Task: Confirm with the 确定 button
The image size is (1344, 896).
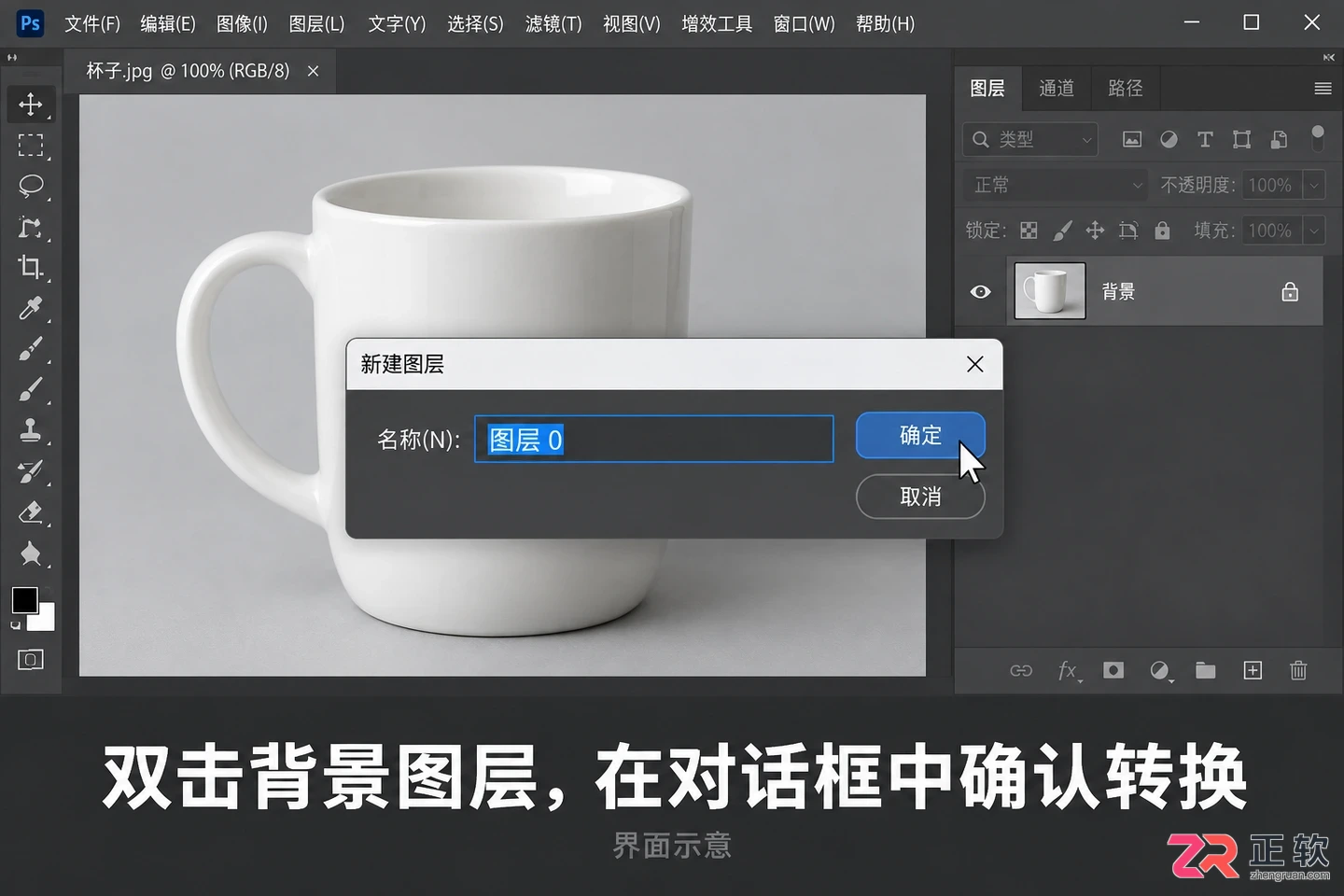Action: (920, 436)
